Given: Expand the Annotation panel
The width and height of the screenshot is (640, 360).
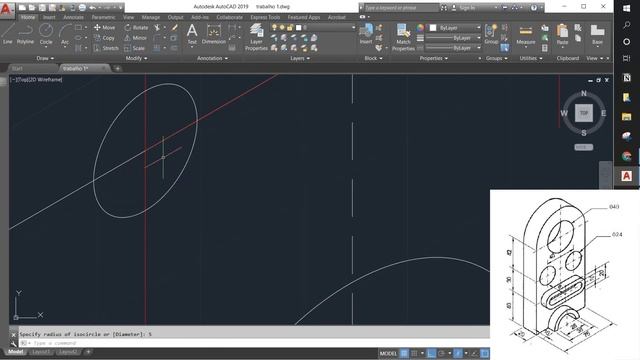Looking at the screenshot, I should point(212,58).
